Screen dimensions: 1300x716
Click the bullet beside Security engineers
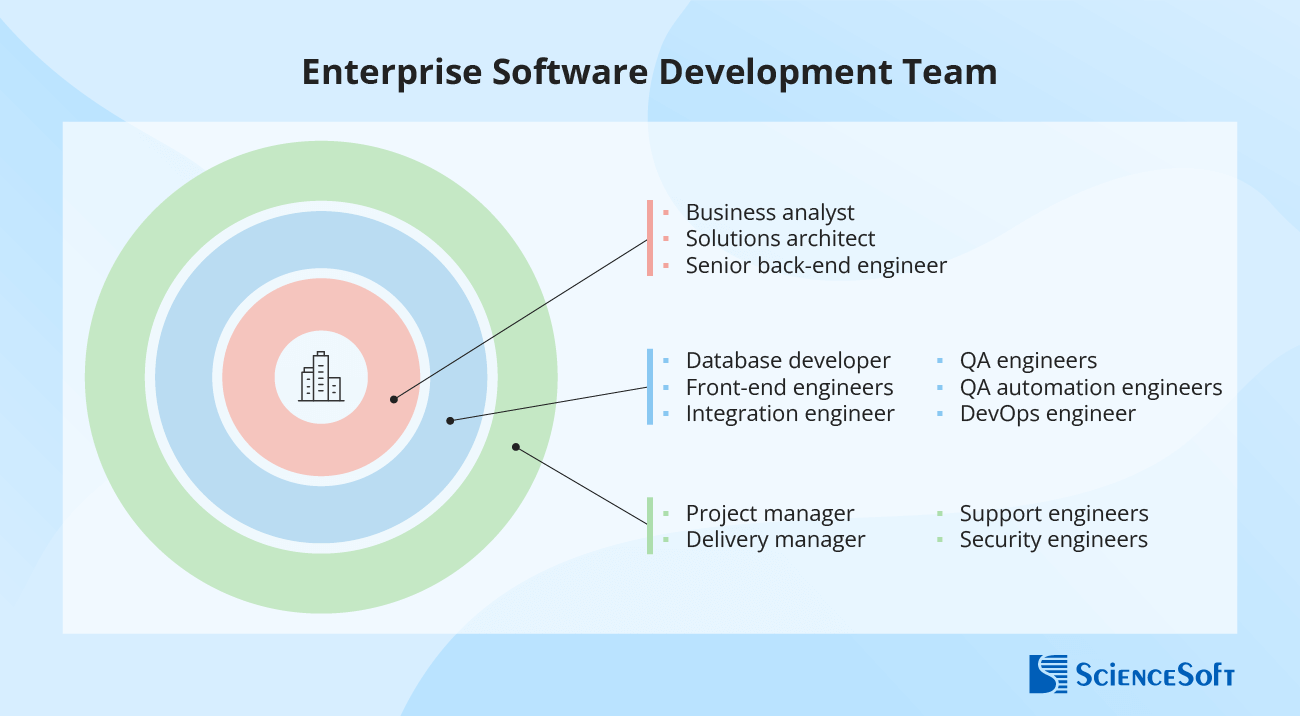(x=941, y=540)
